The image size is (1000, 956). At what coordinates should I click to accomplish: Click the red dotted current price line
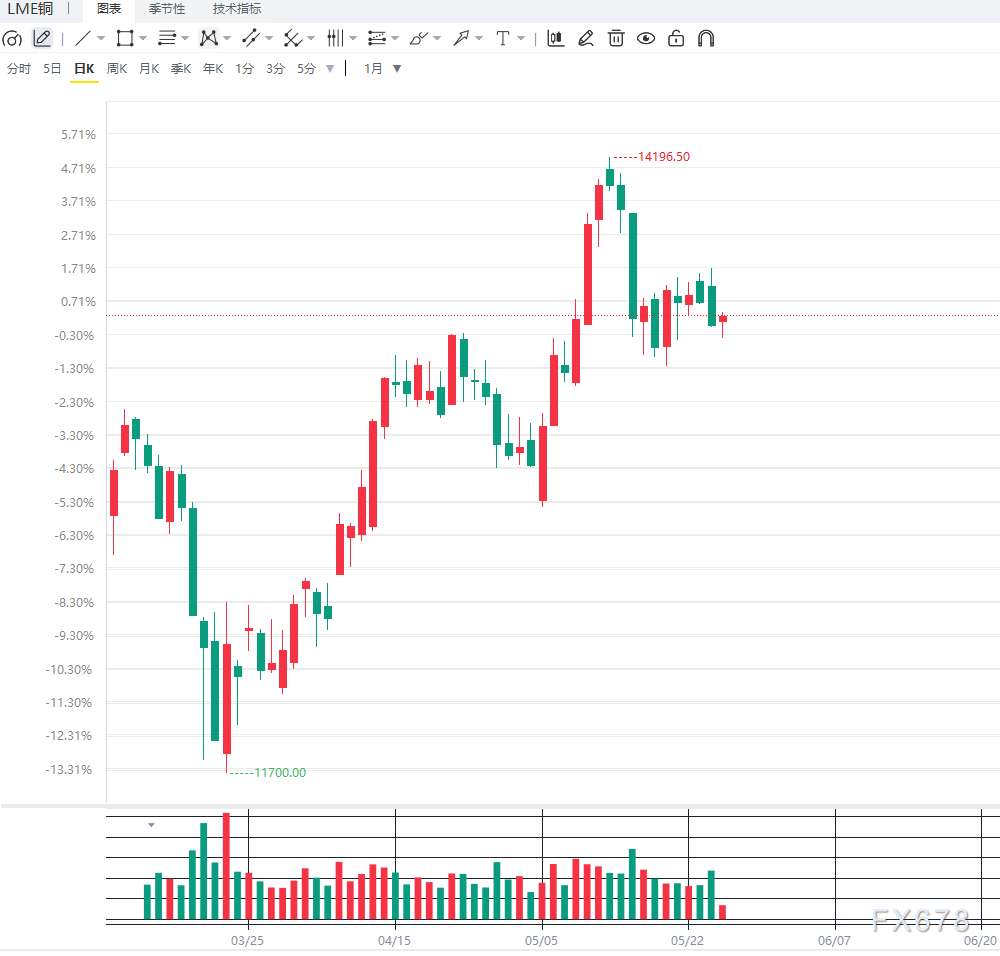[x=552, y=315]
